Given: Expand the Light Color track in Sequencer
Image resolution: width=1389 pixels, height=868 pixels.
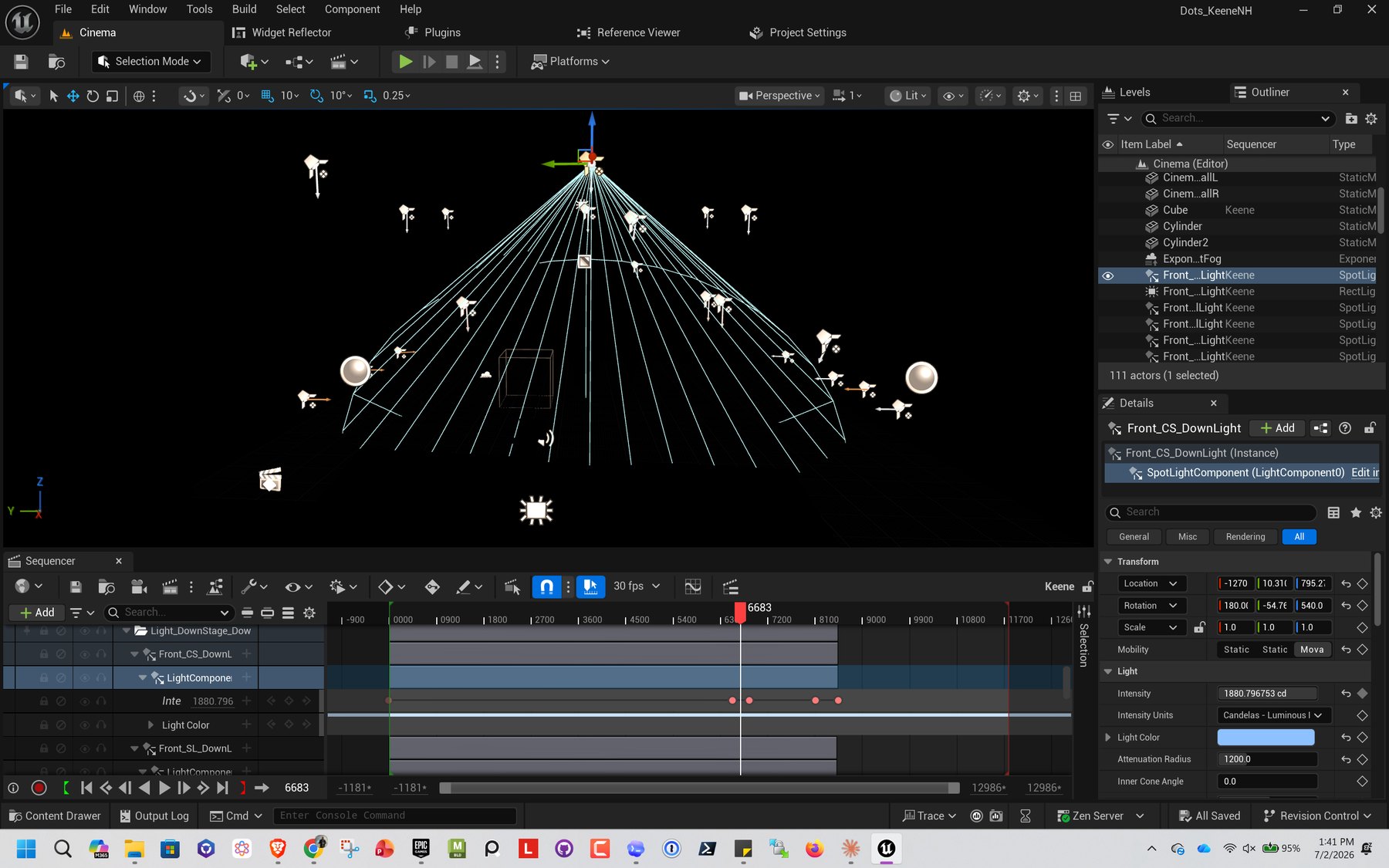Looking at the screenshot, I should [x=150, y=725].
